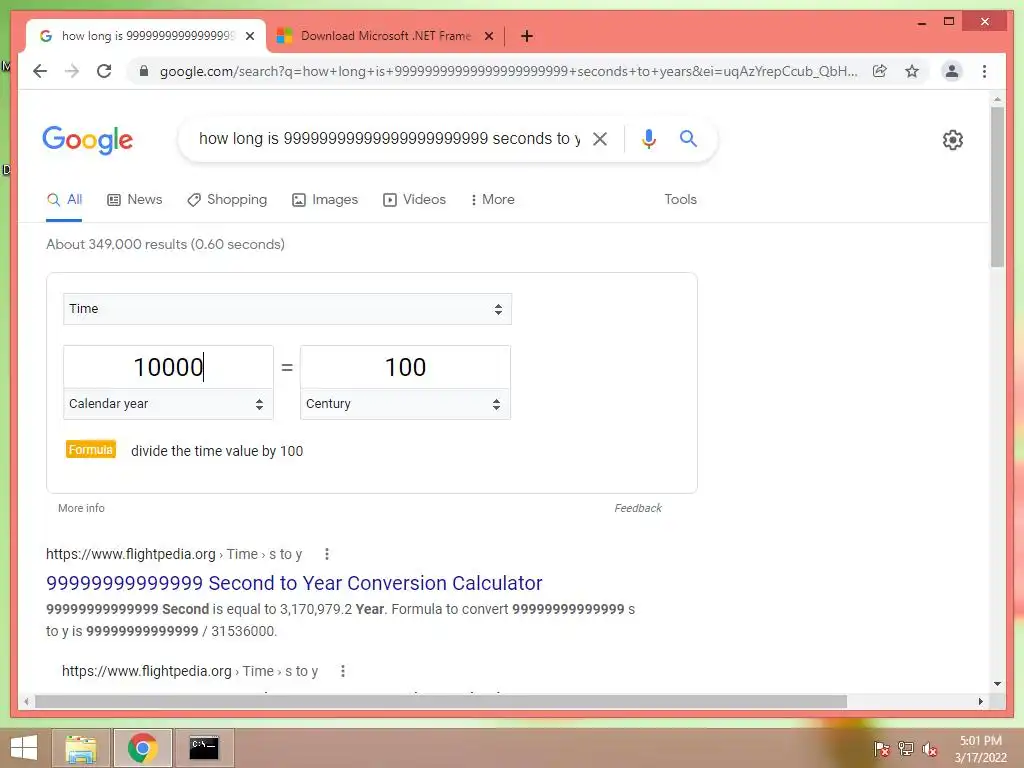Close the Download Microsoft .NET tab
Screen dimensions: 1024x768
point(488,36)
